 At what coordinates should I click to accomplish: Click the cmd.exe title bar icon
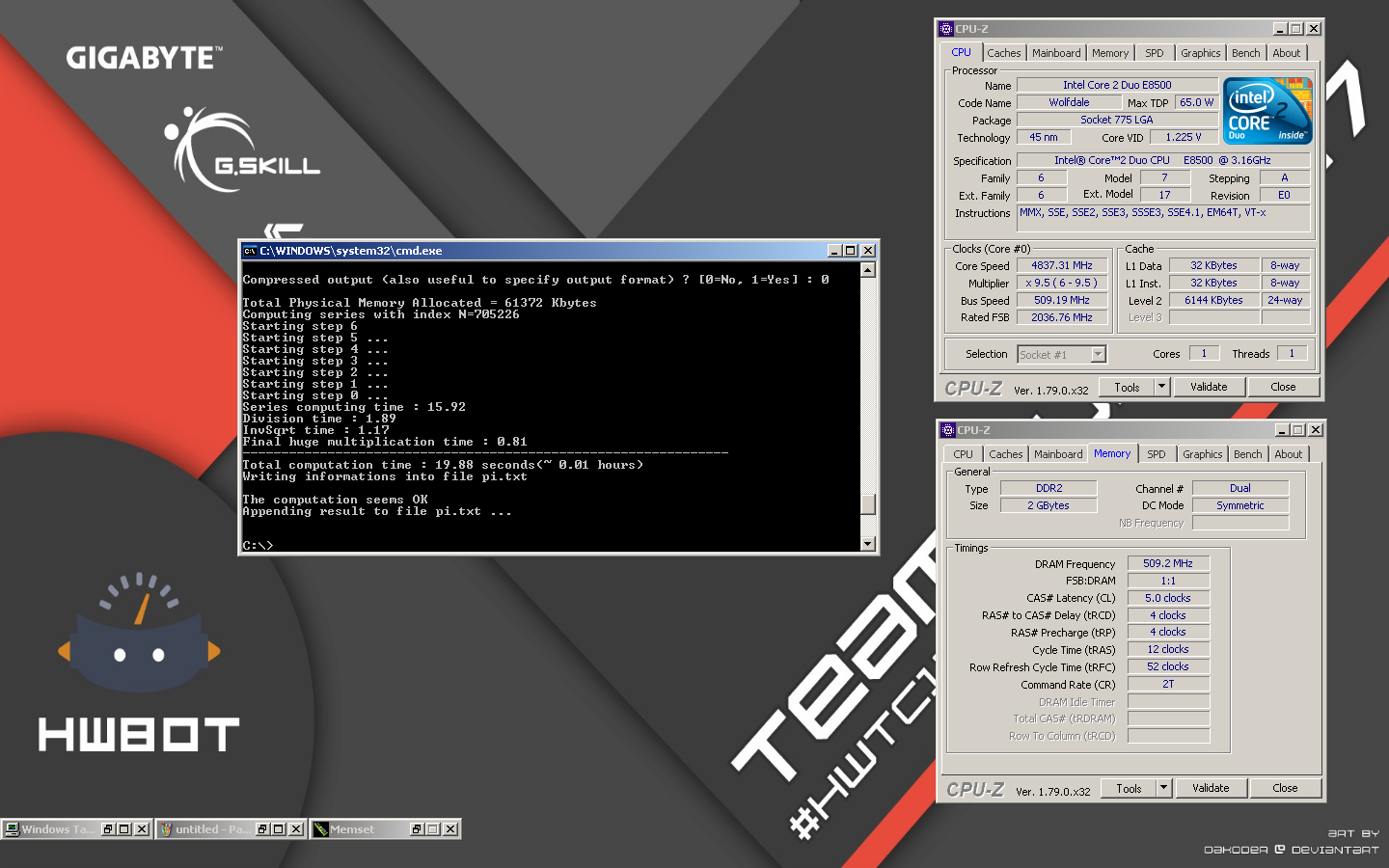[250, 251]
